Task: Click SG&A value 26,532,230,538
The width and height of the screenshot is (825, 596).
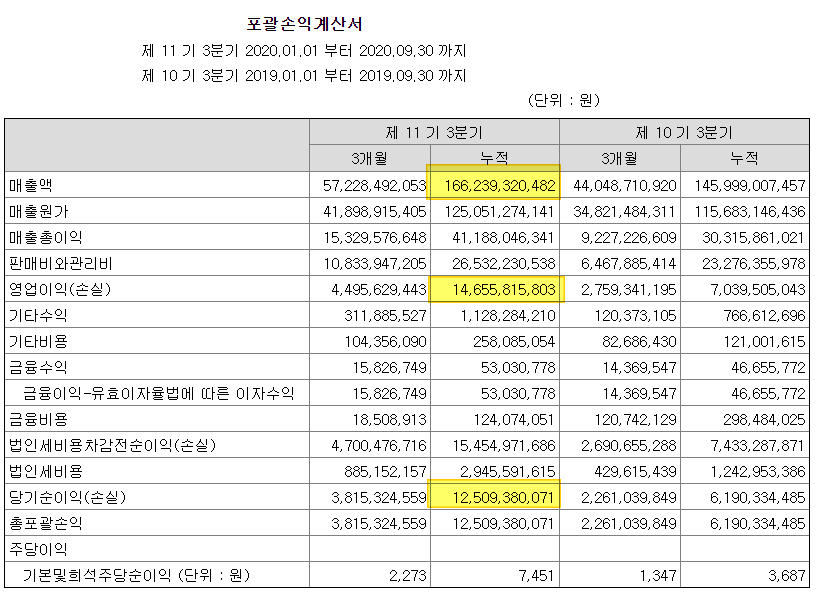Action: click(x=503, y=264)
